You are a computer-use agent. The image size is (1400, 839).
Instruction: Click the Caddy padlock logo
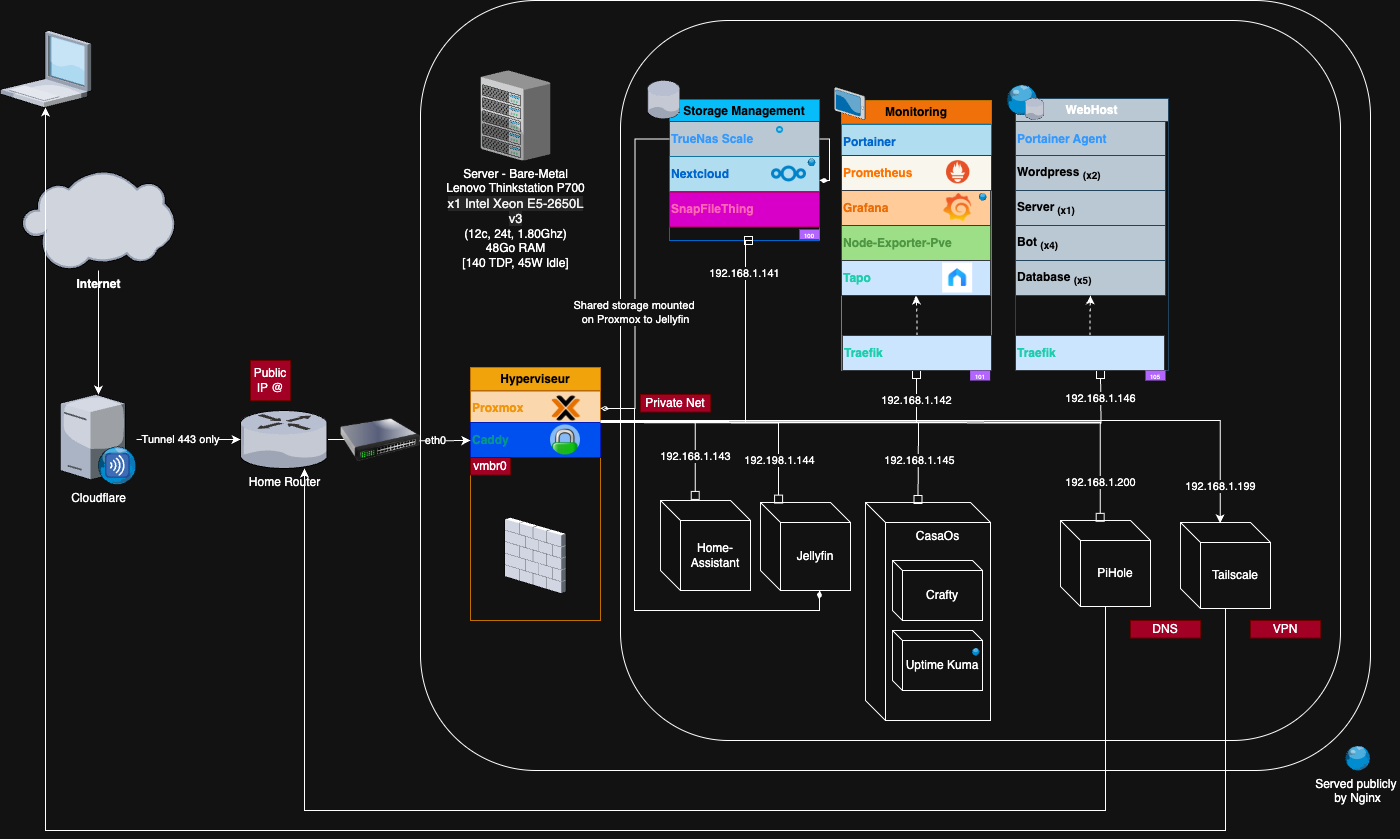[565, 440]
